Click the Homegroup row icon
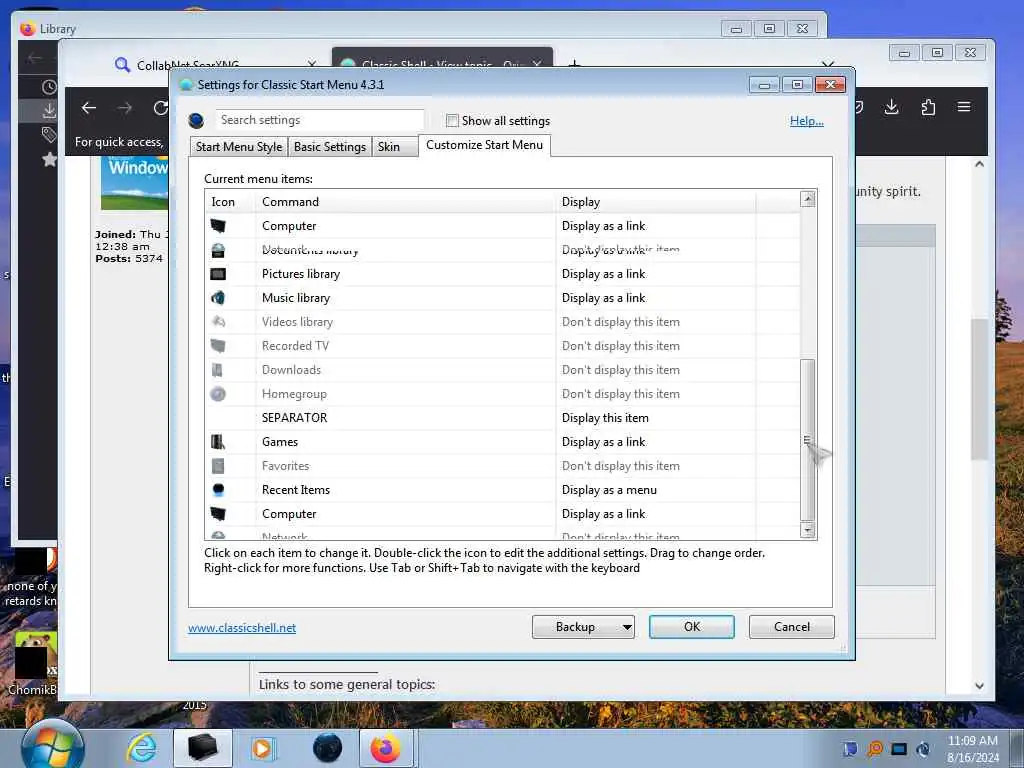 (218, 394)
